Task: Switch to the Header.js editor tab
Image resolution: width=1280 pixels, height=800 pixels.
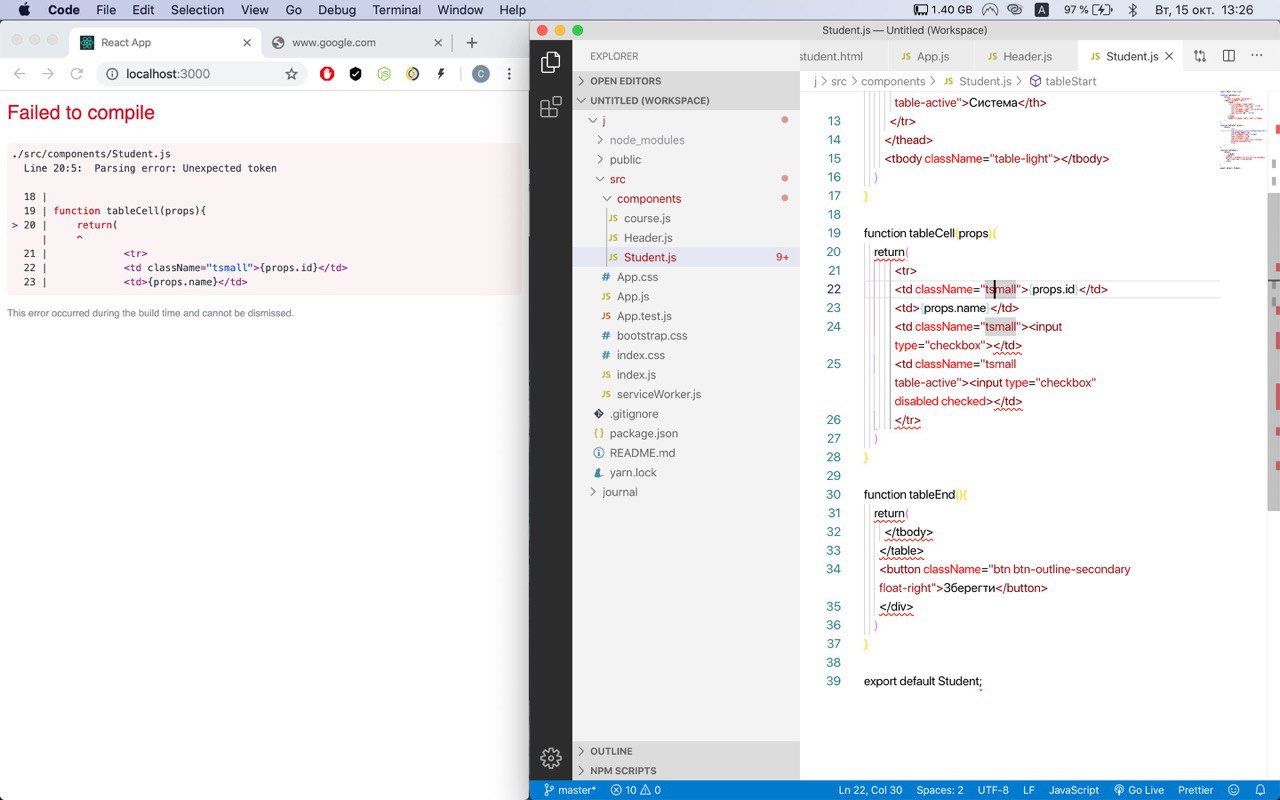Action: (1018, 56)
